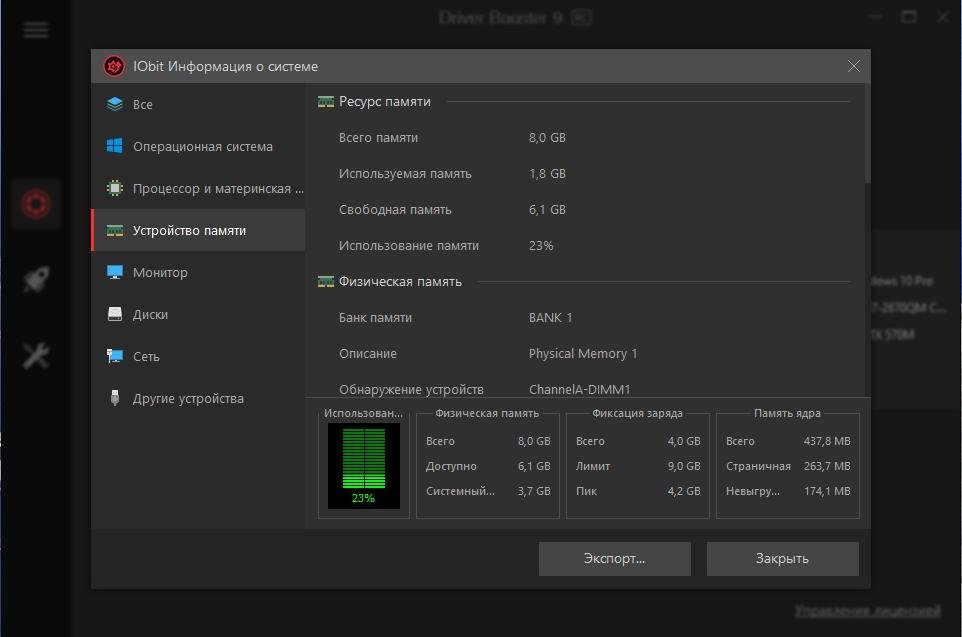Click the memory module icon in sidebar

point(115,230)
